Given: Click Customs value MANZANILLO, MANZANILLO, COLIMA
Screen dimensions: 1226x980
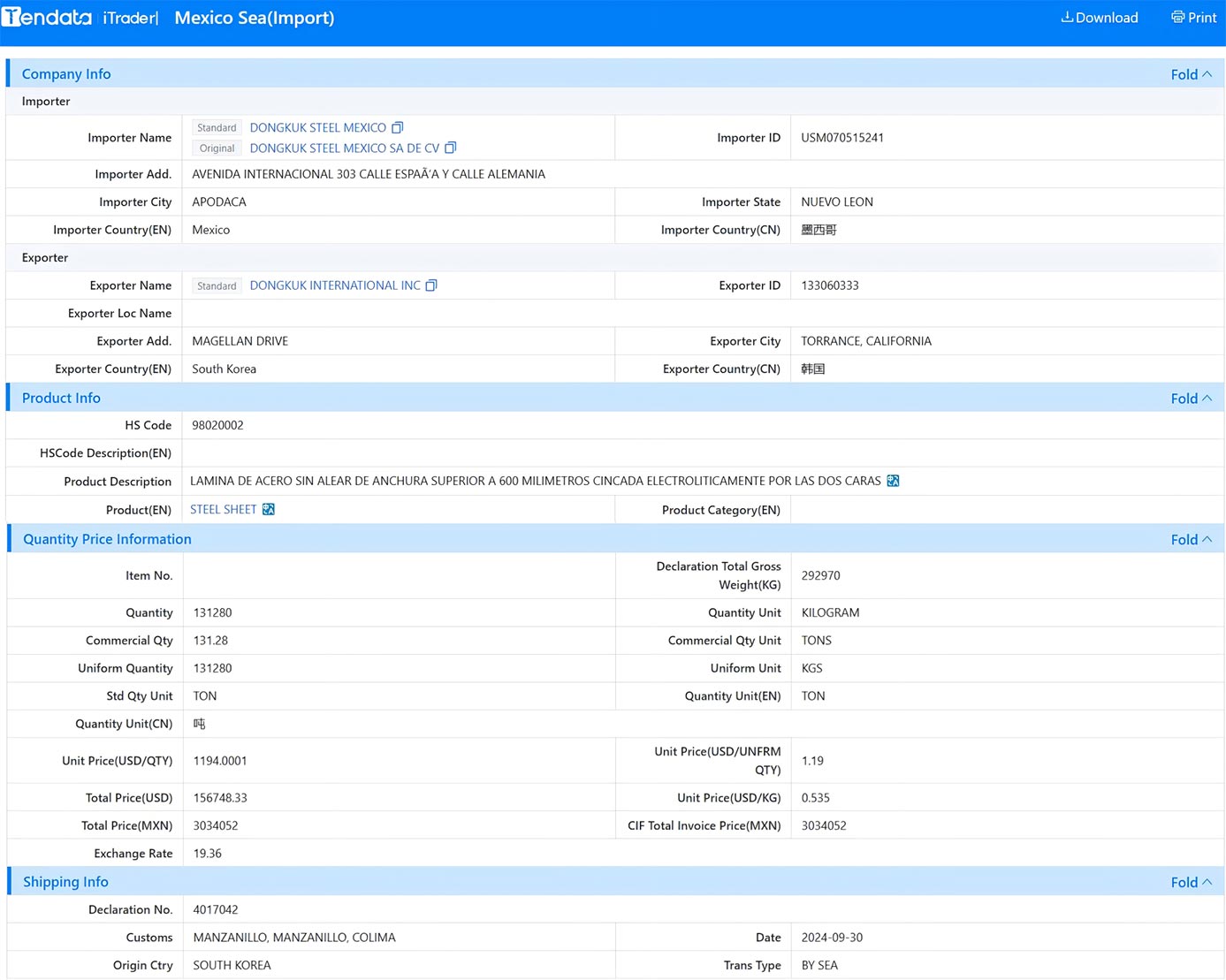Looking at the screenshot, I should click(x=294, y=938).
